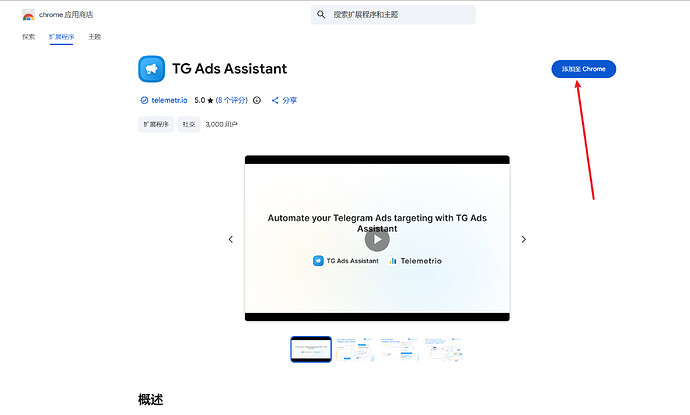The height and width of the screenshot is (415, 690).
Task: Open the 8 ratings link
Action: 231,100
